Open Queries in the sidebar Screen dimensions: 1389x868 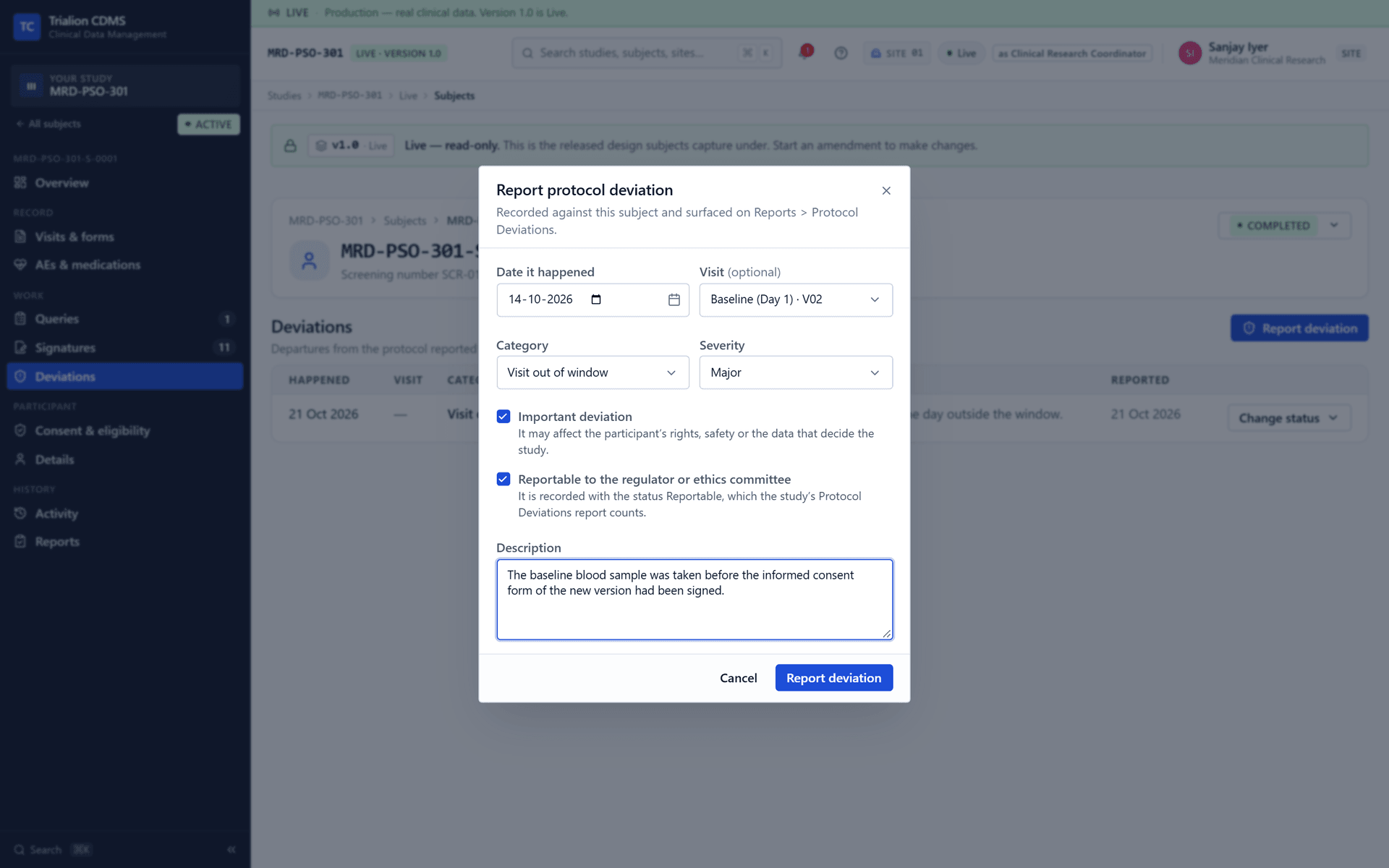[124, 319]
